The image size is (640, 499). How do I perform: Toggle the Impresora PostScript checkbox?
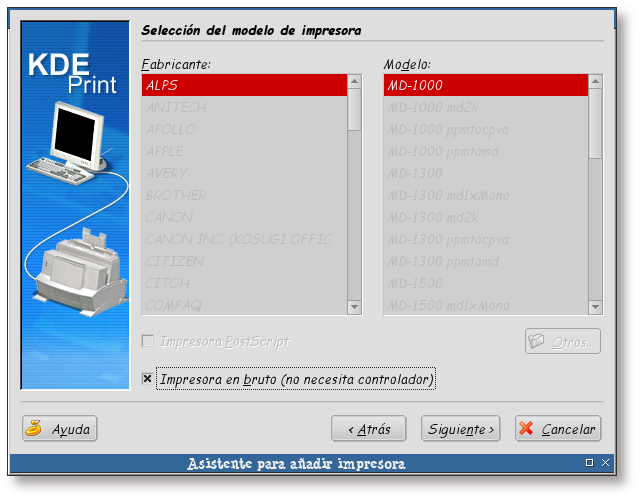click(148, 342)
